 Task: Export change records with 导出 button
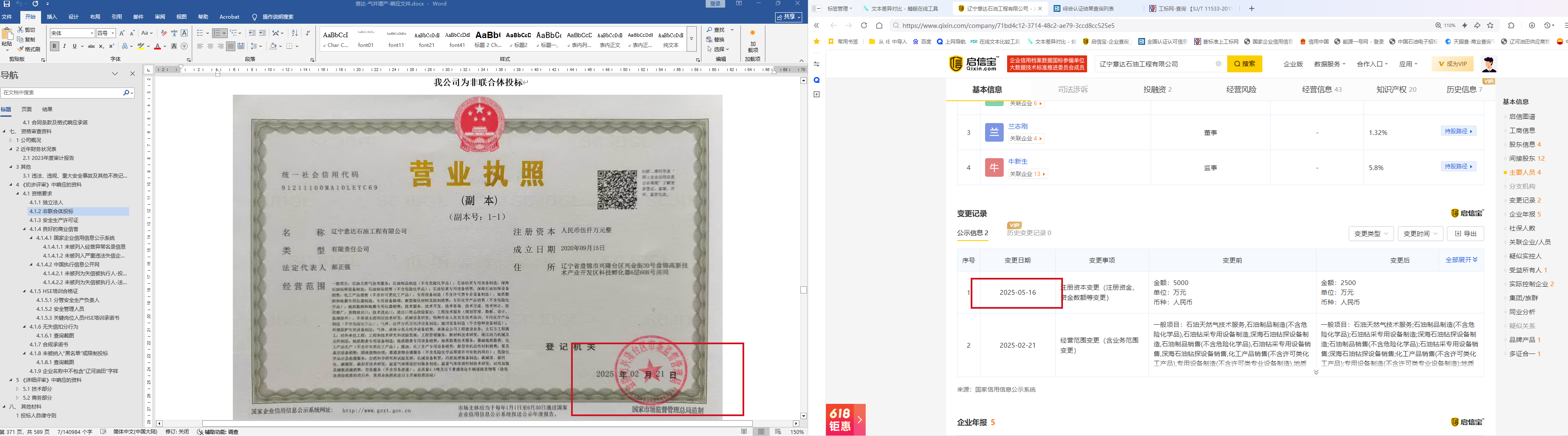(x=1465, y=233)
